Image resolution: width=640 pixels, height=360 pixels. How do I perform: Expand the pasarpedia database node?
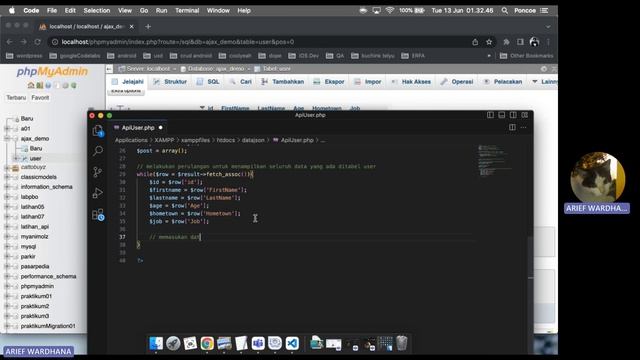(x=7, y=266)
